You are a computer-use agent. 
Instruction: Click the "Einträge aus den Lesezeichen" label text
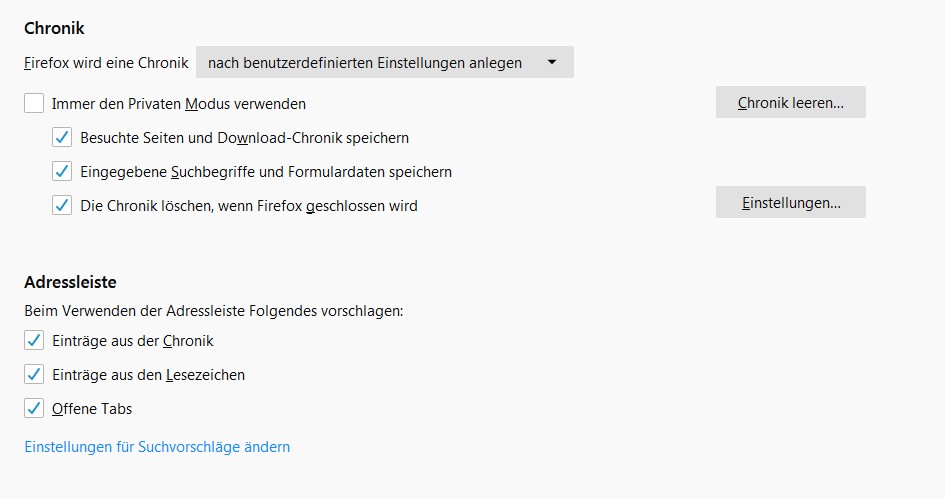(x=148, y=374)
